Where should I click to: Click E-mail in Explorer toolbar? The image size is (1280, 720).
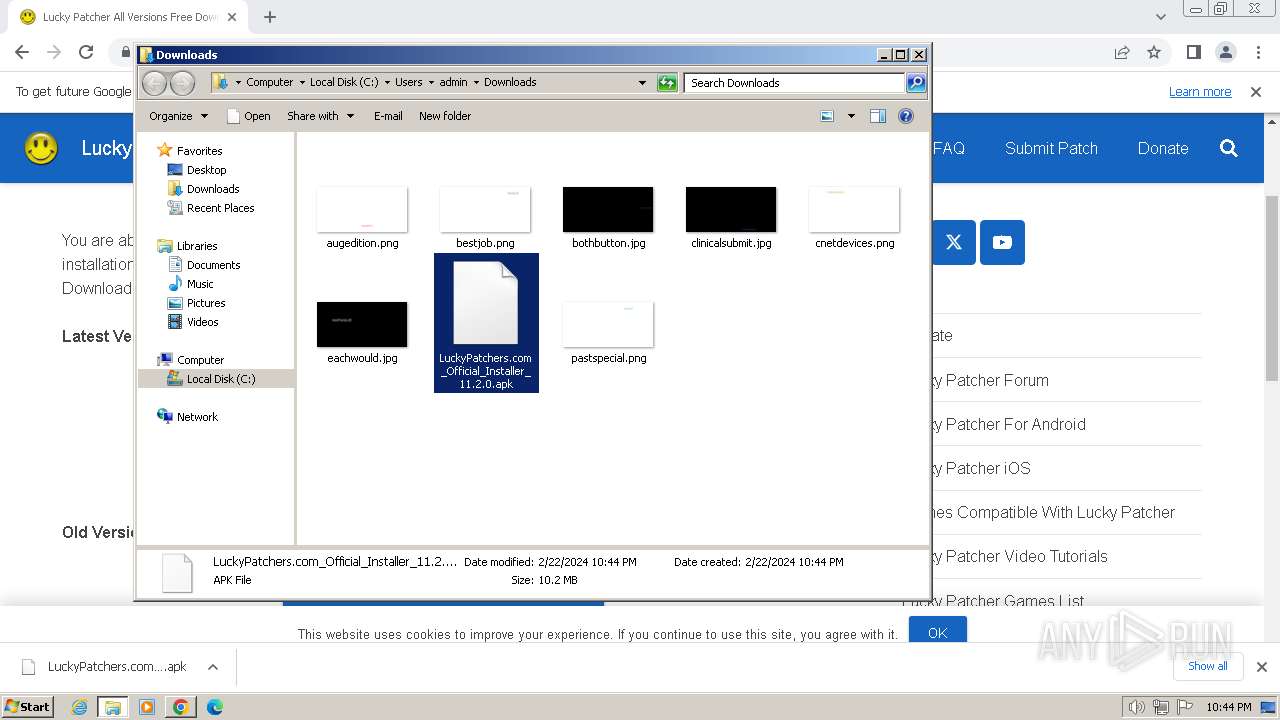(388, 116)
